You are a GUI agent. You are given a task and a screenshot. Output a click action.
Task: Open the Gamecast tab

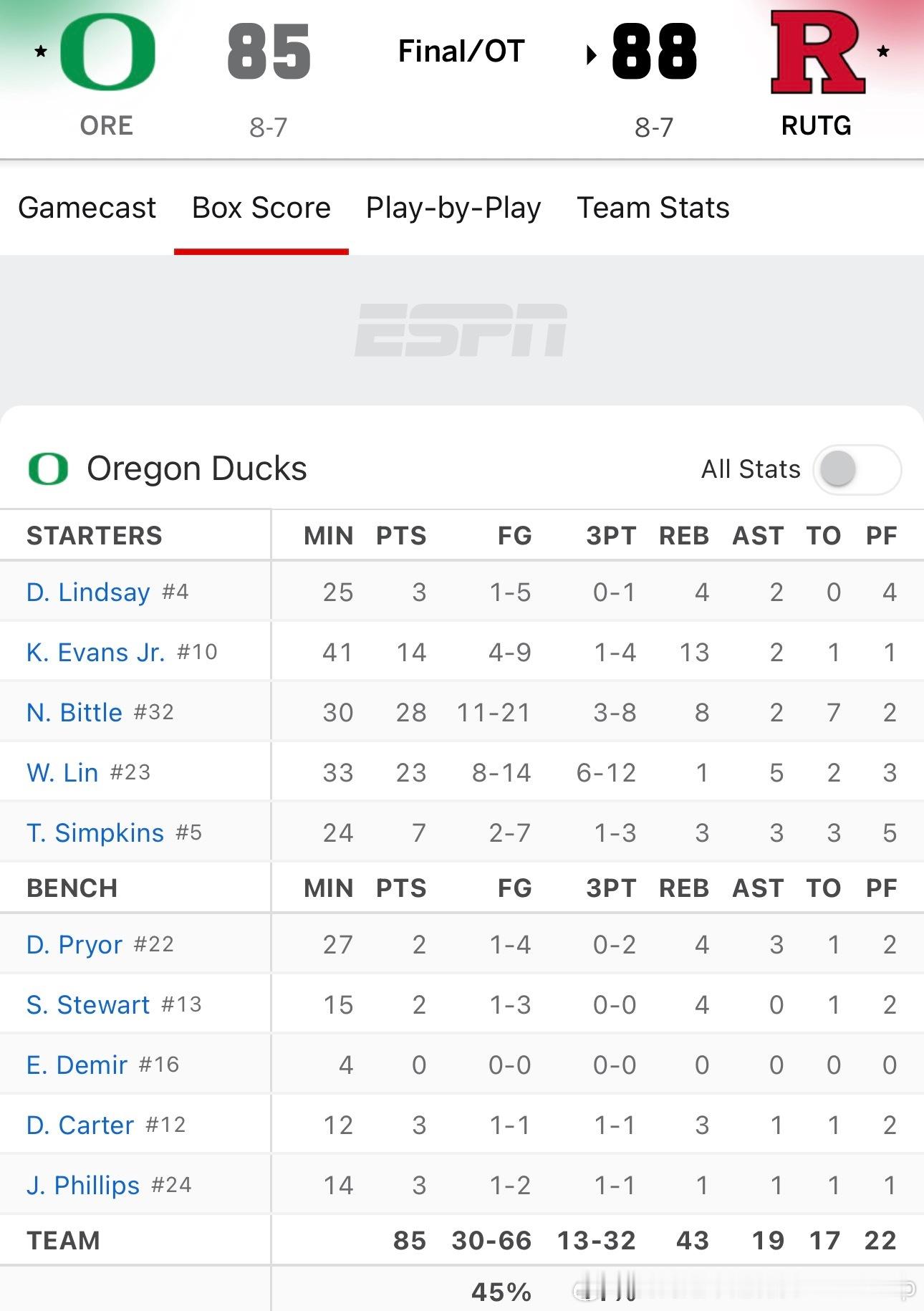coord(87,208)
